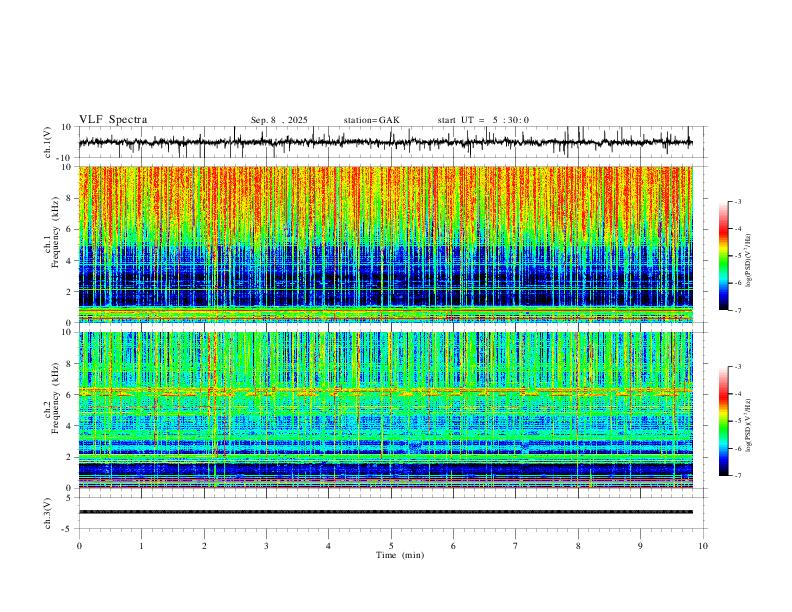792x612 pixels.
Task: Click the "station=GAK" header label
Action: tap(371, 120)
